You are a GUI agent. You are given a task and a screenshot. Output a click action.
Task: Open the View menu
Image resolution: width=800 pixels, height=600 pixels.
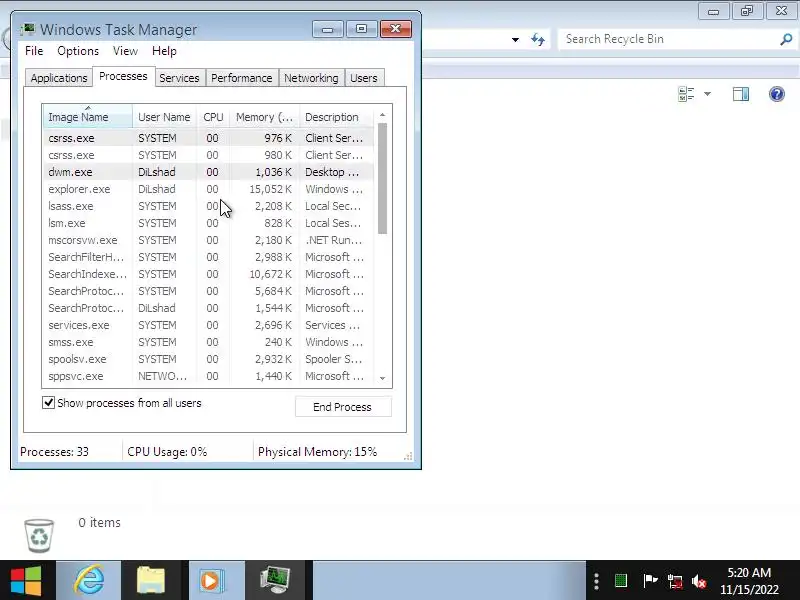(x=125, y=51)
